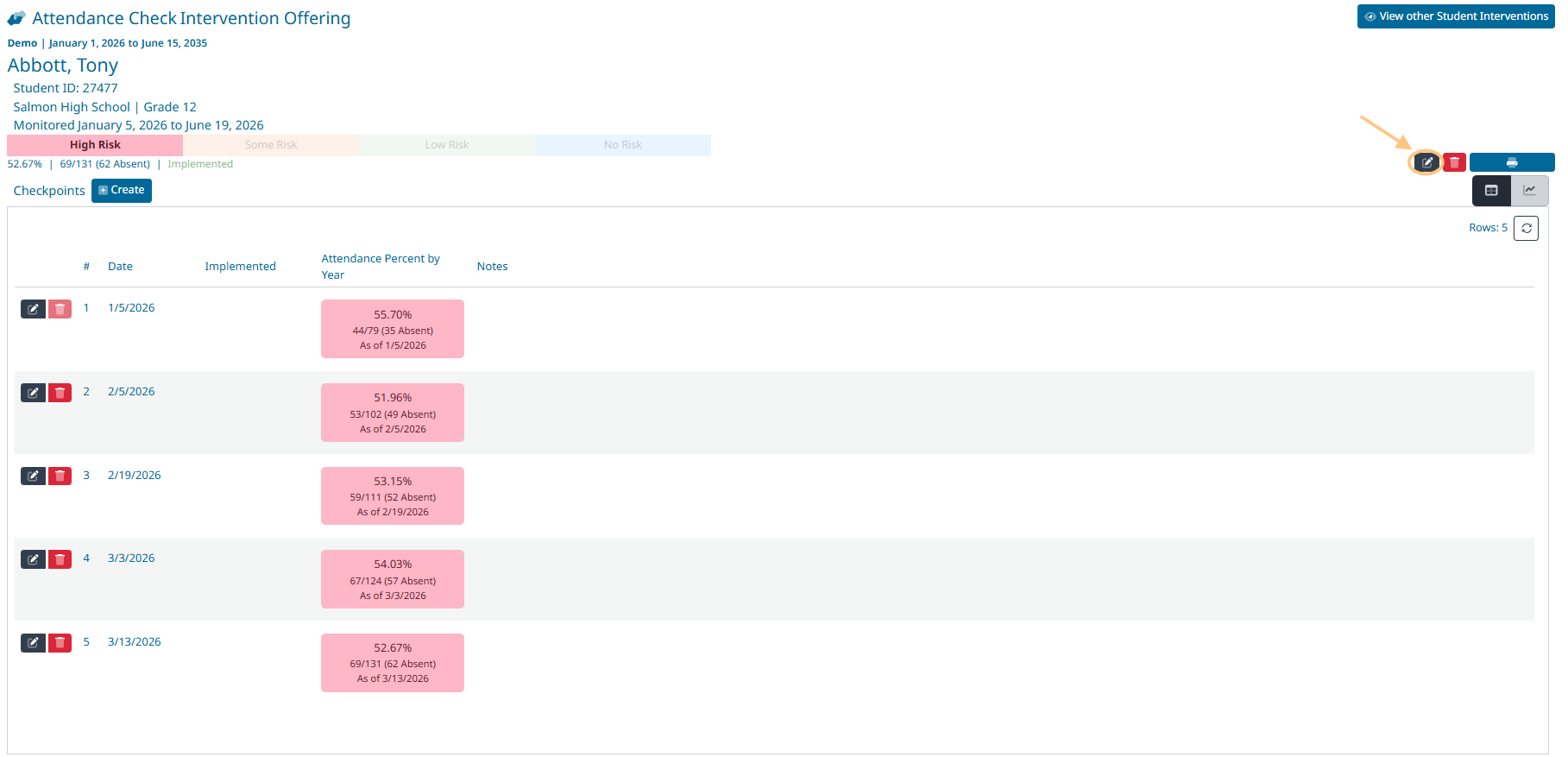This screenshot has width=1568, height=757.
Task: Delete checkpoint 2 dated 2/5/2026
Action: pyautogui.click(x=60, y=393)
